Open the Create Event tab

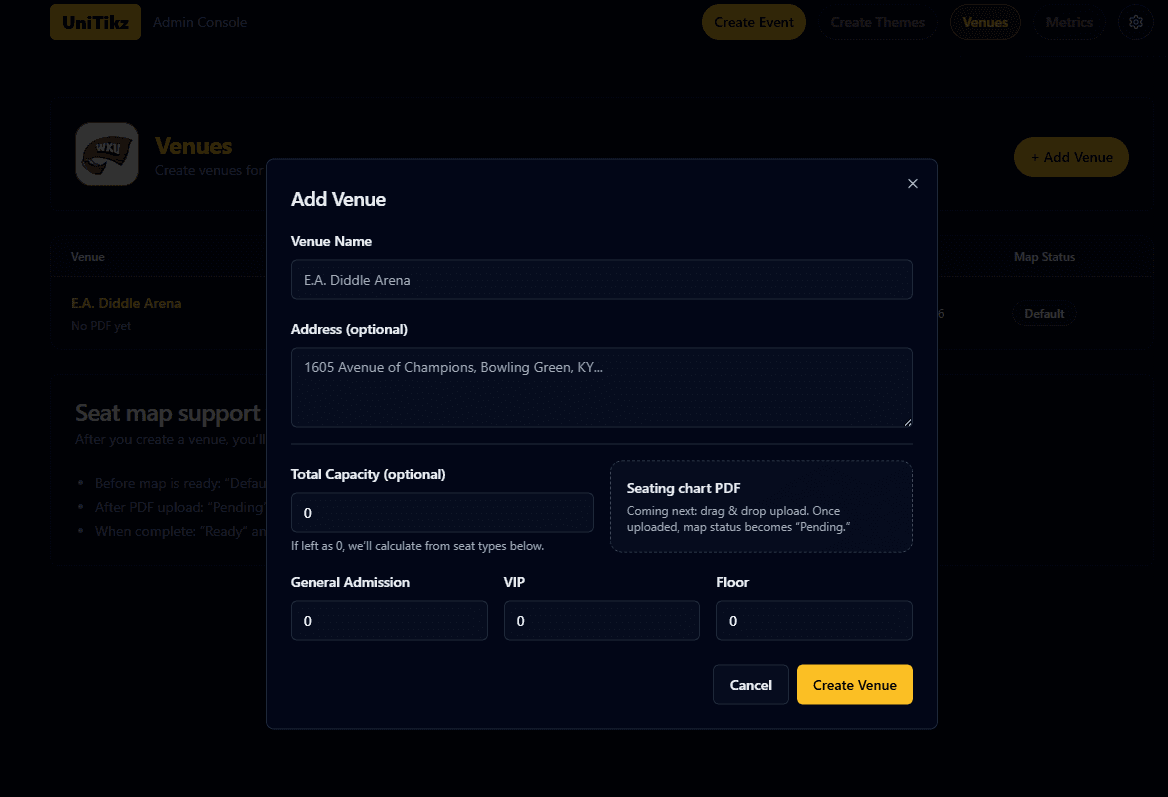tap(753, 22)
